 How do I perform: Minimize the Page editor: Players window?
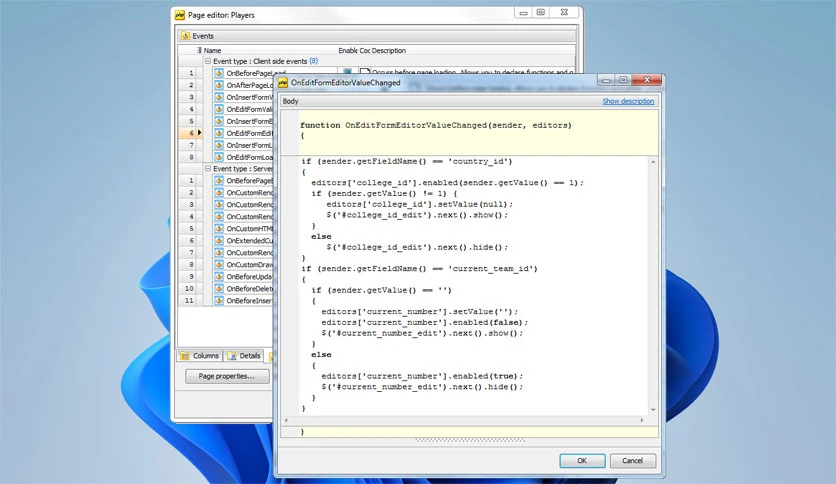coord(524,13)
